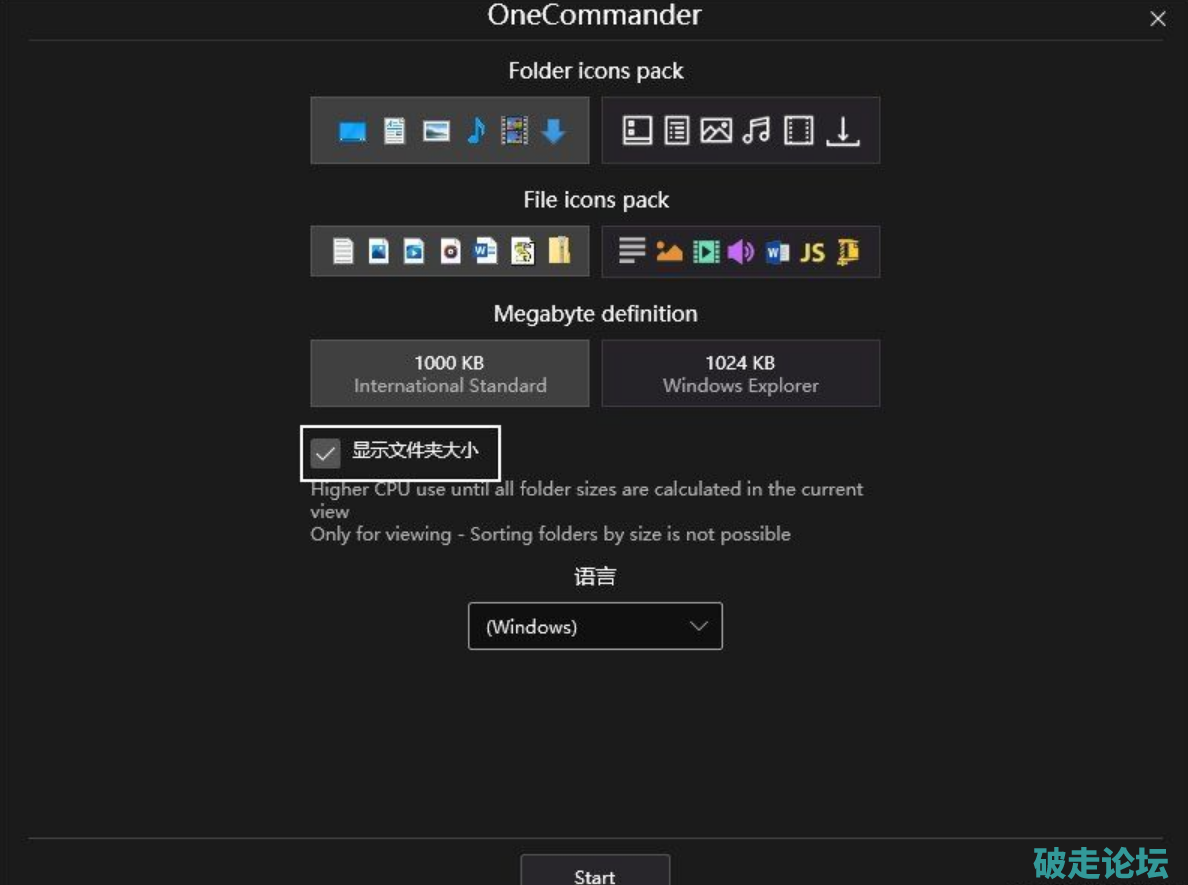
Task: Click the blue download arrow folder icon
Action: (x=554, y=131)
